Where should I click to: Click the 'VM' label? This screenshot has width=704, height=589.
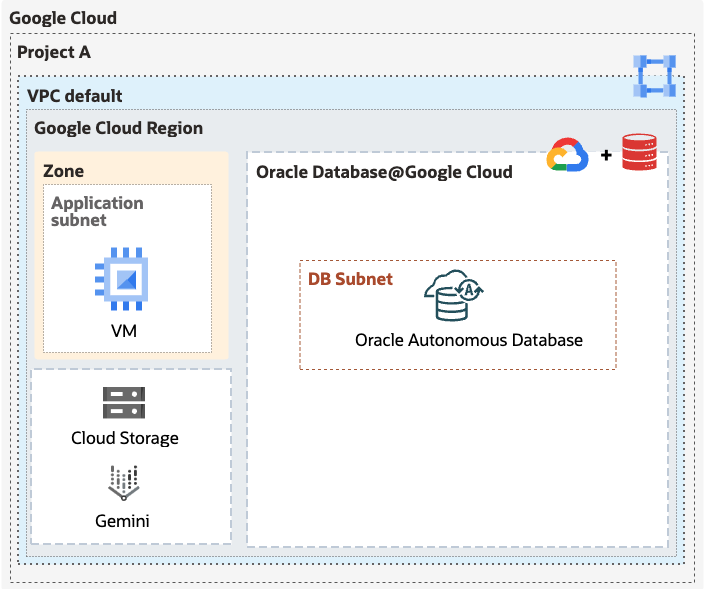coord(124,331)
